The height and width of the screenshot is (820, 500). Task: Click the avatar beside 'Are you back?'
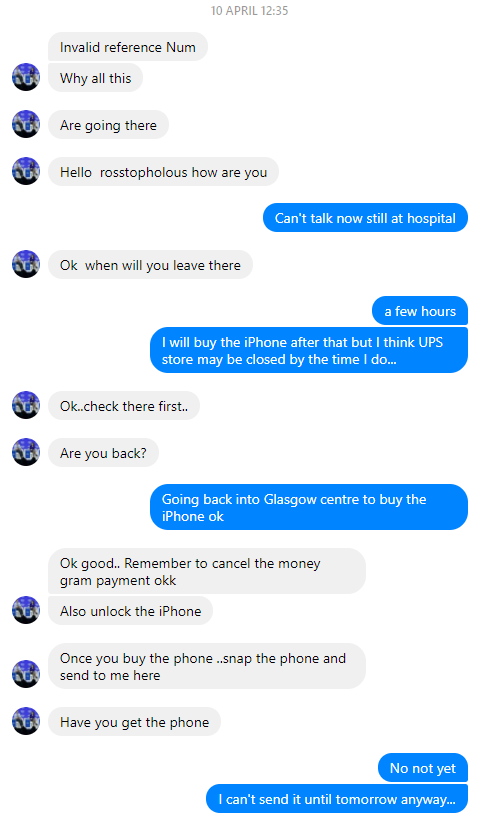26,452
